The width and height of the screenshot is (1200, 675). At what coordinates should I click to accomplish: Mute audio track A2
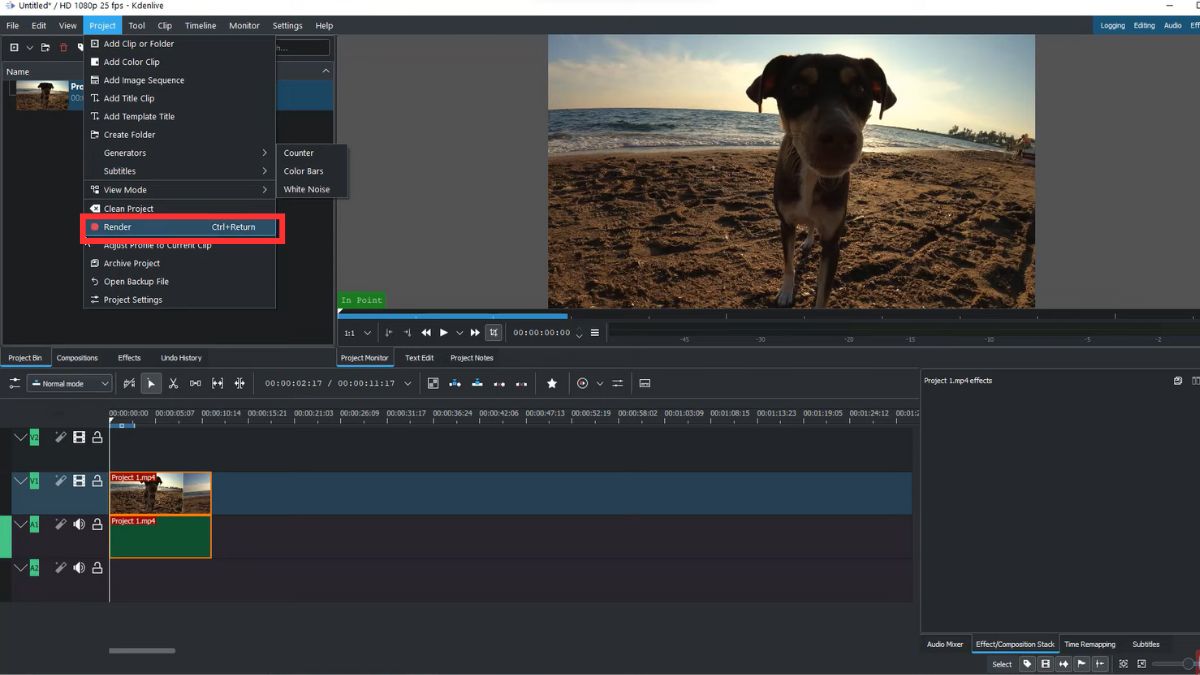pyautogui.click(x=79, y=568)
